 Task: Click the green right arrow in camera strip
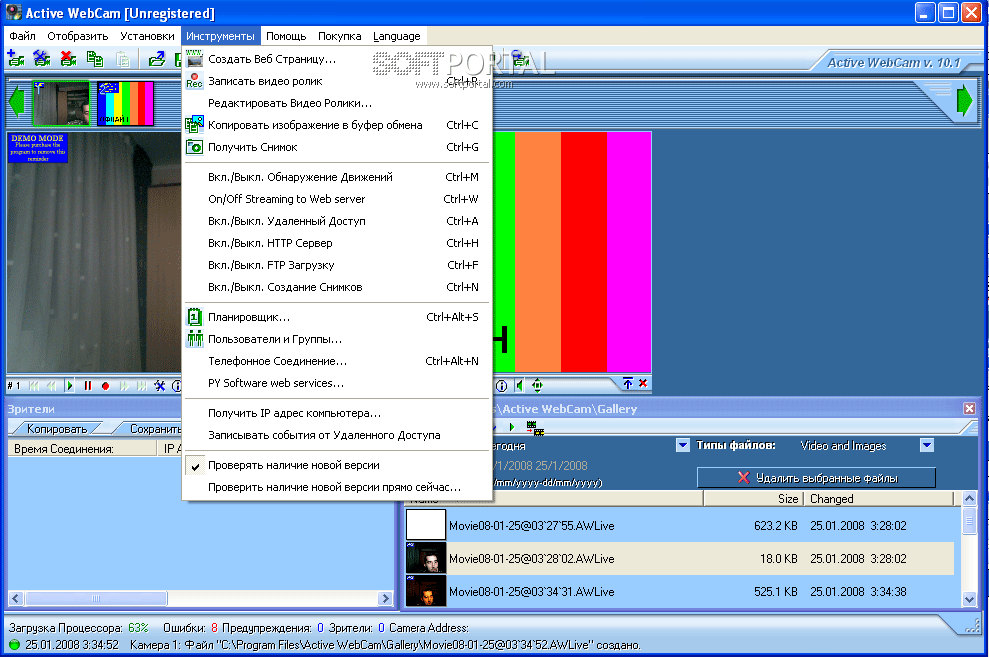pos(964,100)
